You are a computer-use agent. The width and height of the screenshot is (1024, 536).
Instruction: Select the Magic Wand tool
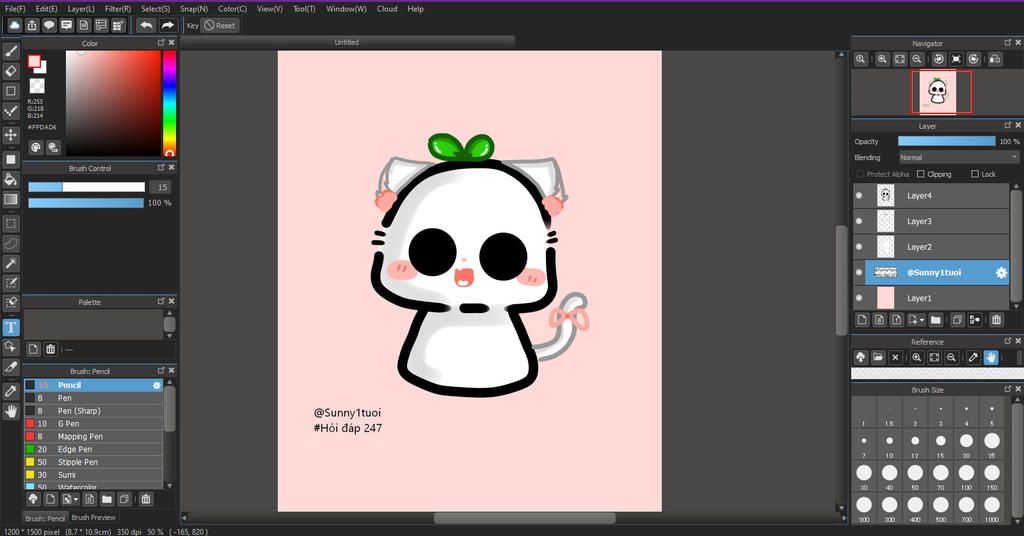[x=11, y=263]
